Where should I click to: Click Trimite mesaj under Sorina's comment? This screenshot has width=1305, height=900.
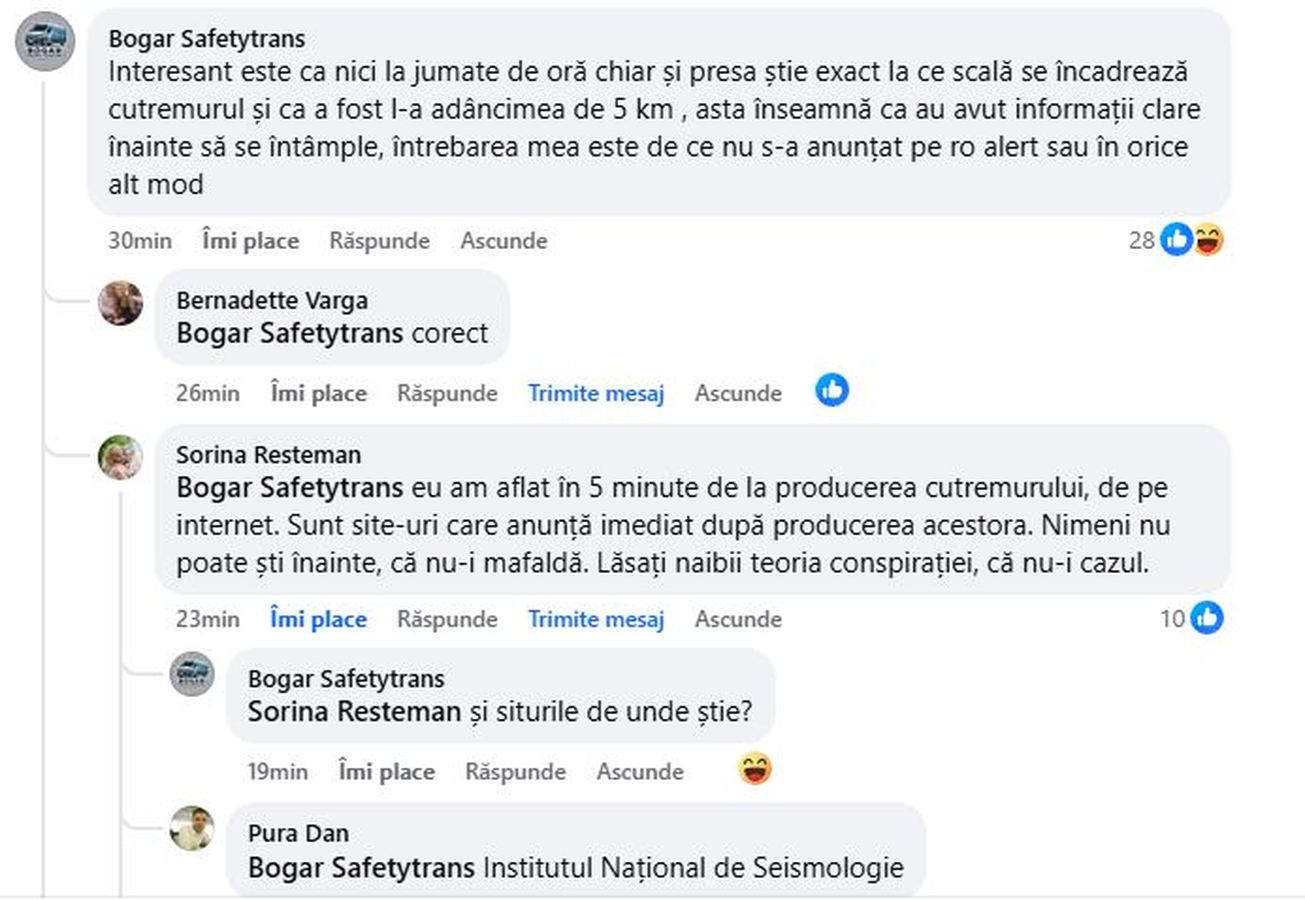(x=596, y=620)
